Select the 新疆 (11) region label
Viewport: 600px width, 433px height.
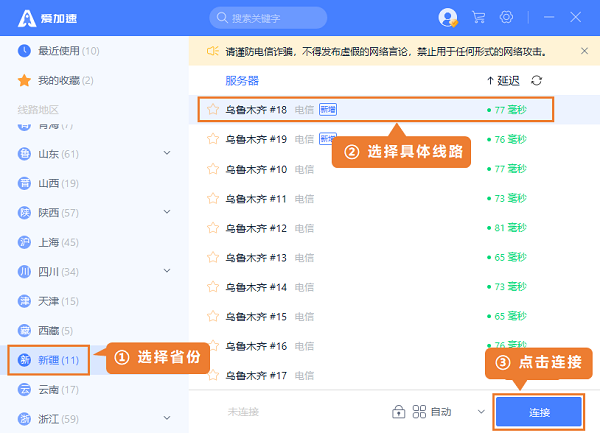point(58,360)
